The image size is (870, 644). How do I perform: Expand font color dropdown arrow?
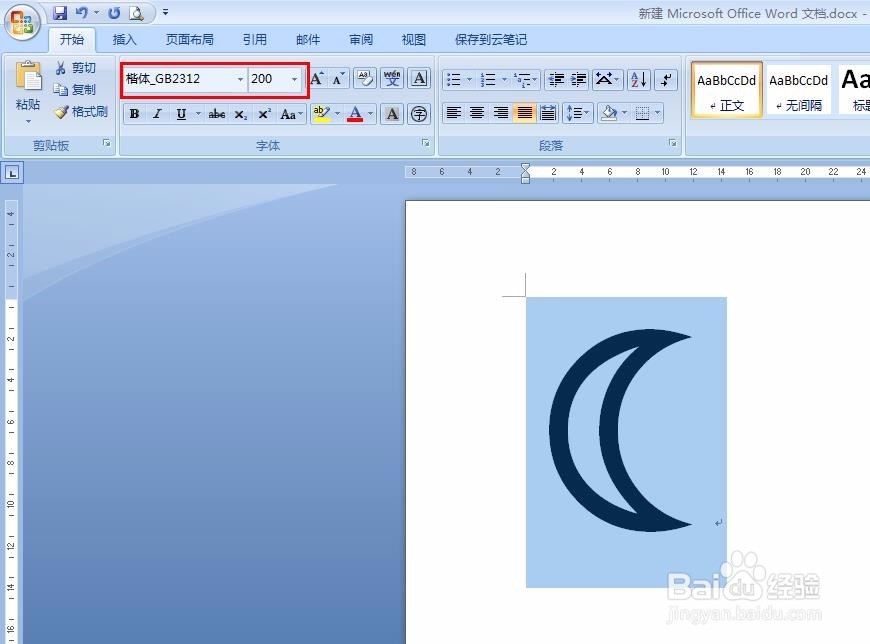(x=371, y=114)
